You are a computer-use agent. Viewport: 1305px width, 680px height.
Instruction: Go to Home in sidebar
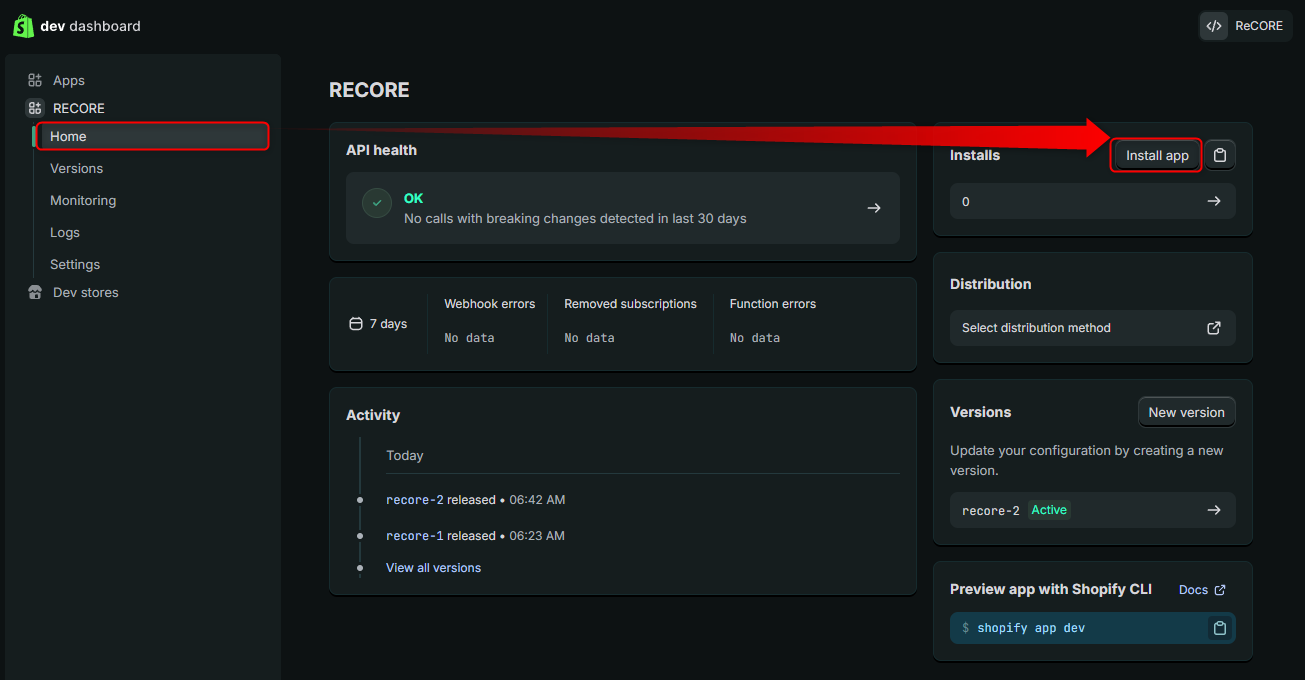coord(153,136)
